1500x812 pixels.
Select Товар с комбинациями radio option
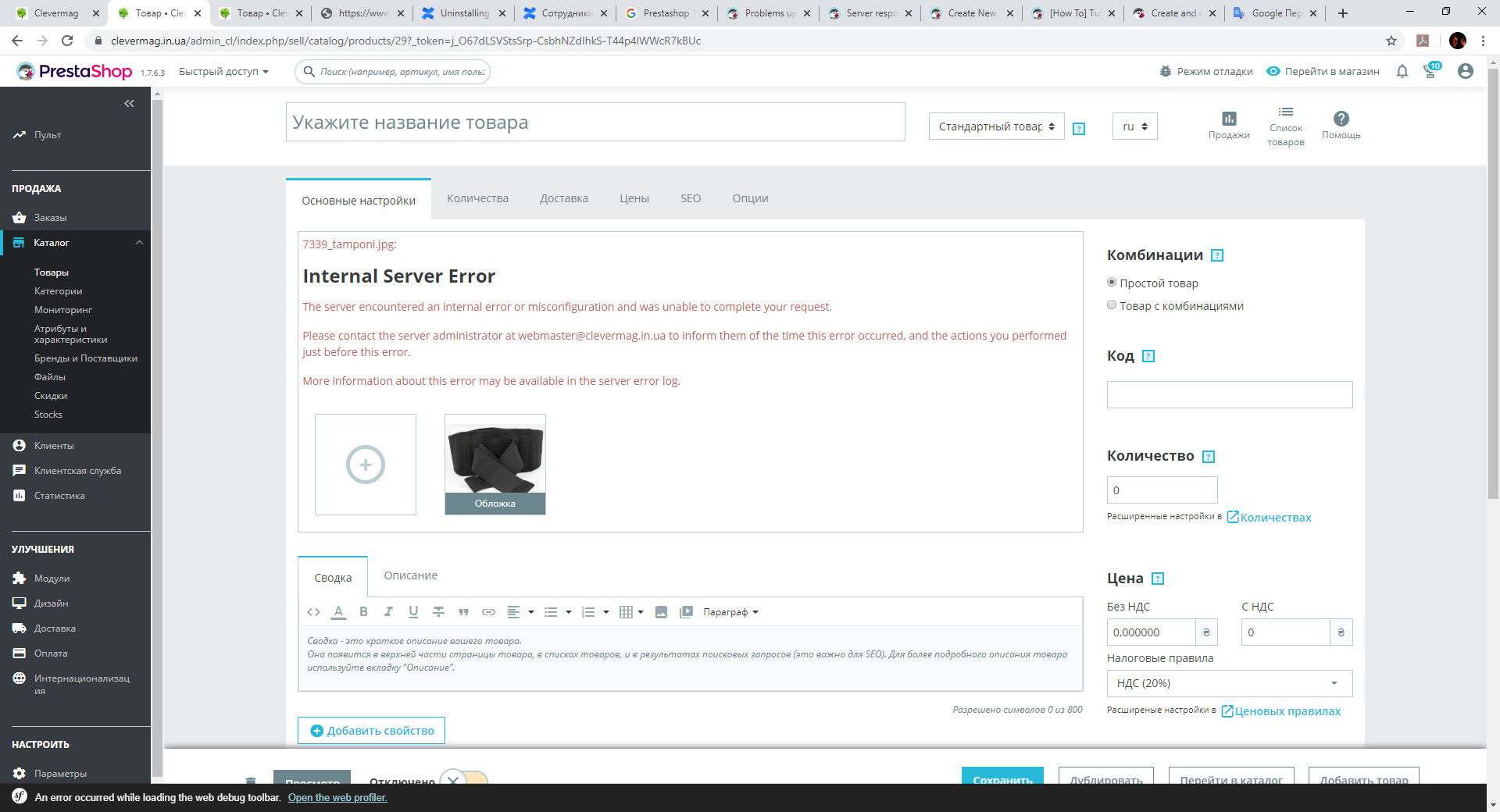1112,305
